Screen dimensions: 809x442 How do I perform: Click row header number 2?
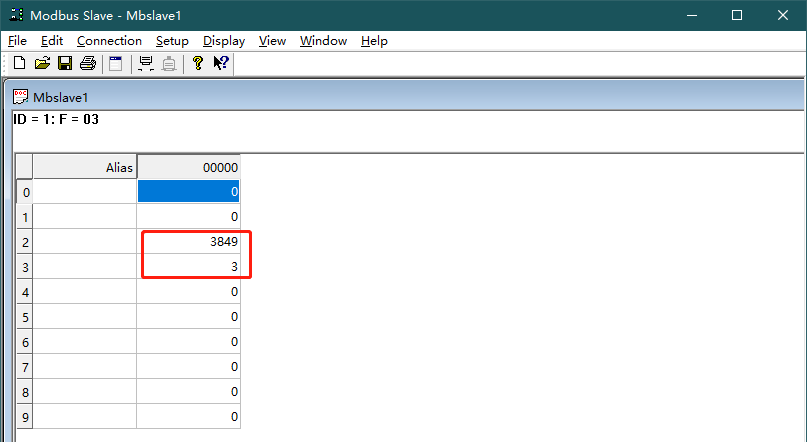click(25, 242)
